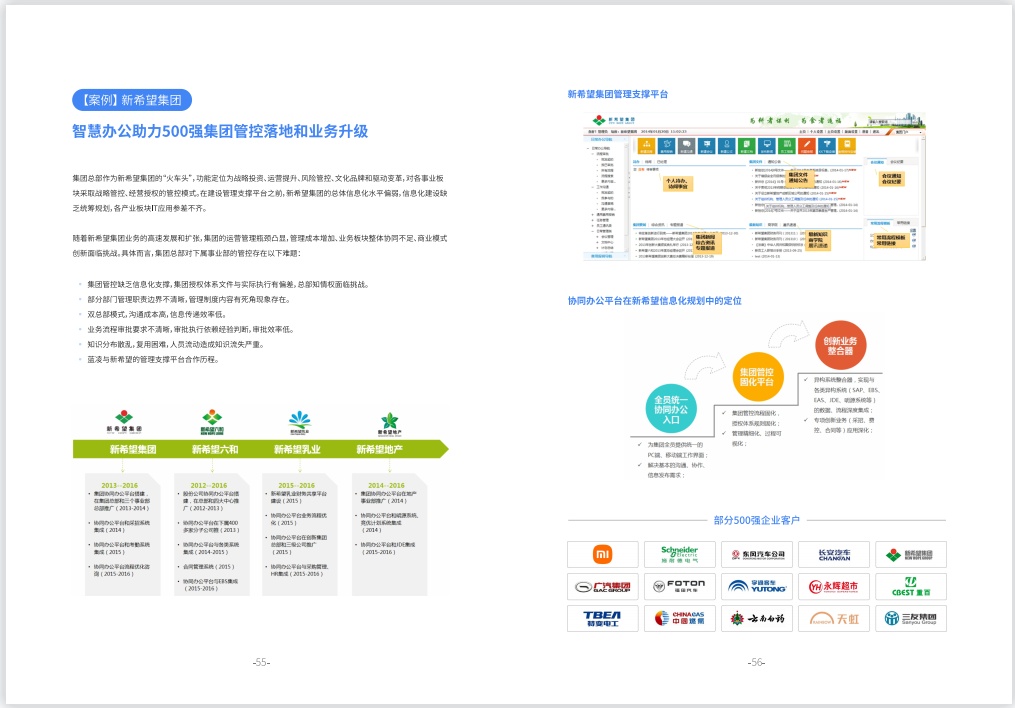This screenshot has width=1015, height=708.
Task: Select the bullet 双总部模式,沟通成本高,信息传递效率低
Action: 157,315
